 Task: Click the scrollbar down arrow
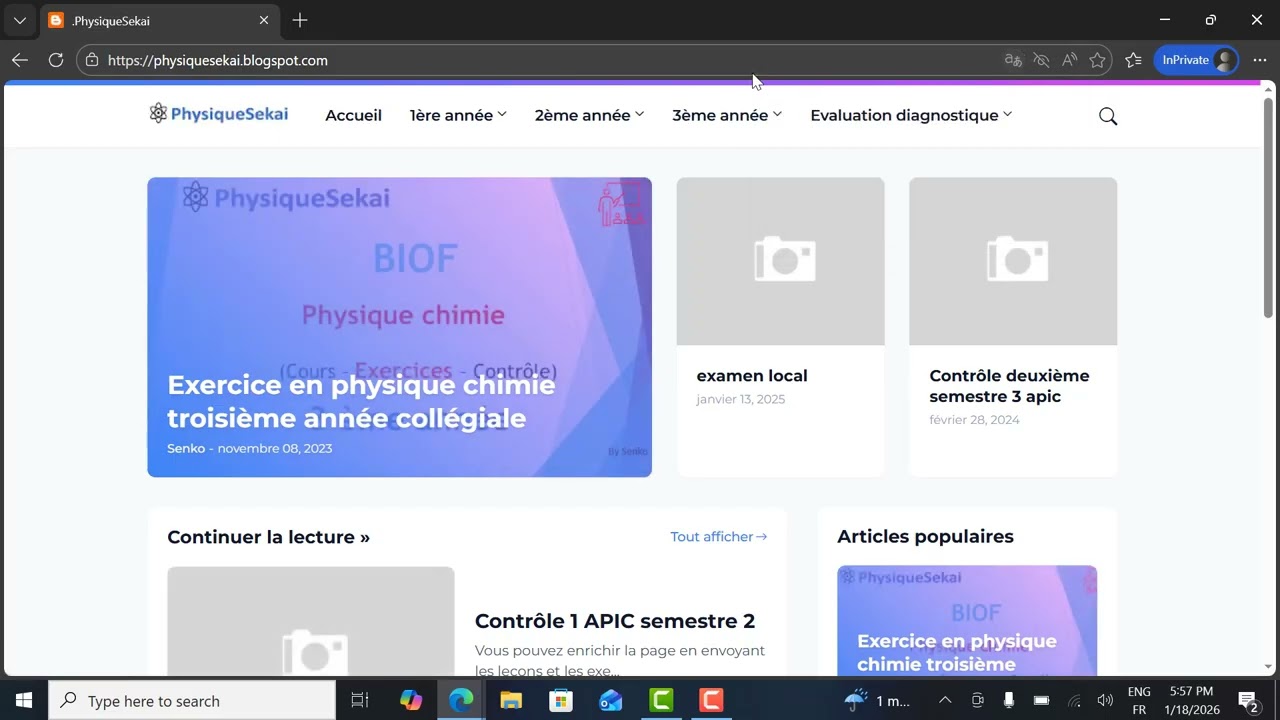[1268, 667]
